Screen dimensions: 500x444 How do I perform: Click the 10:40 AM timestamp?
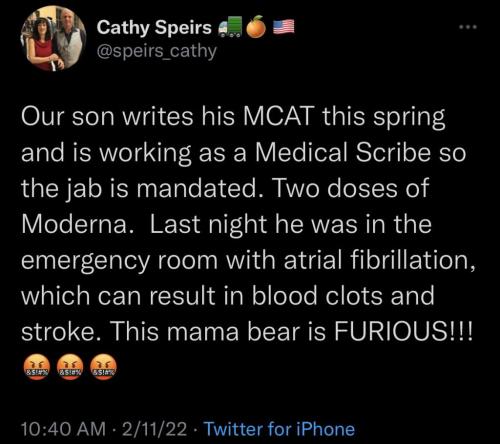[x=63, y=429]
